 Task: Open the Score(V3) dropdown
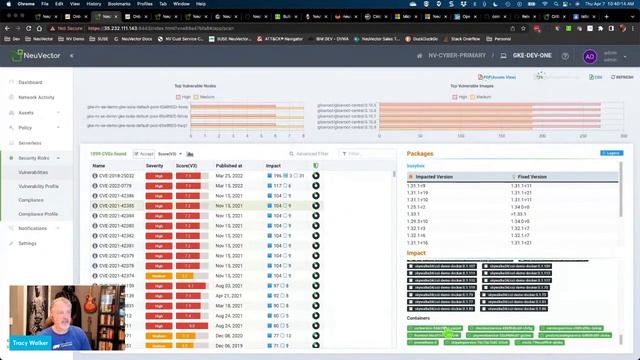170,154
